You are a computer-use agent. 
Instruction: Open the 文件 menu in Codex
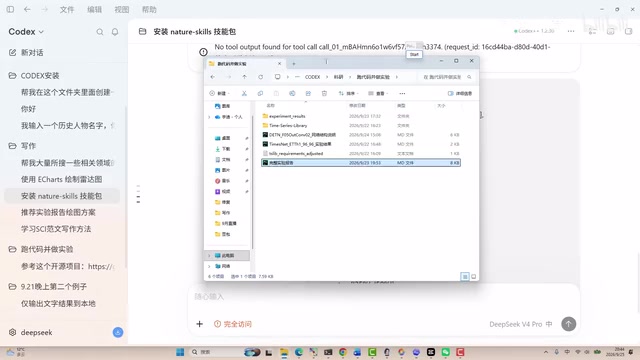[67, 9]
